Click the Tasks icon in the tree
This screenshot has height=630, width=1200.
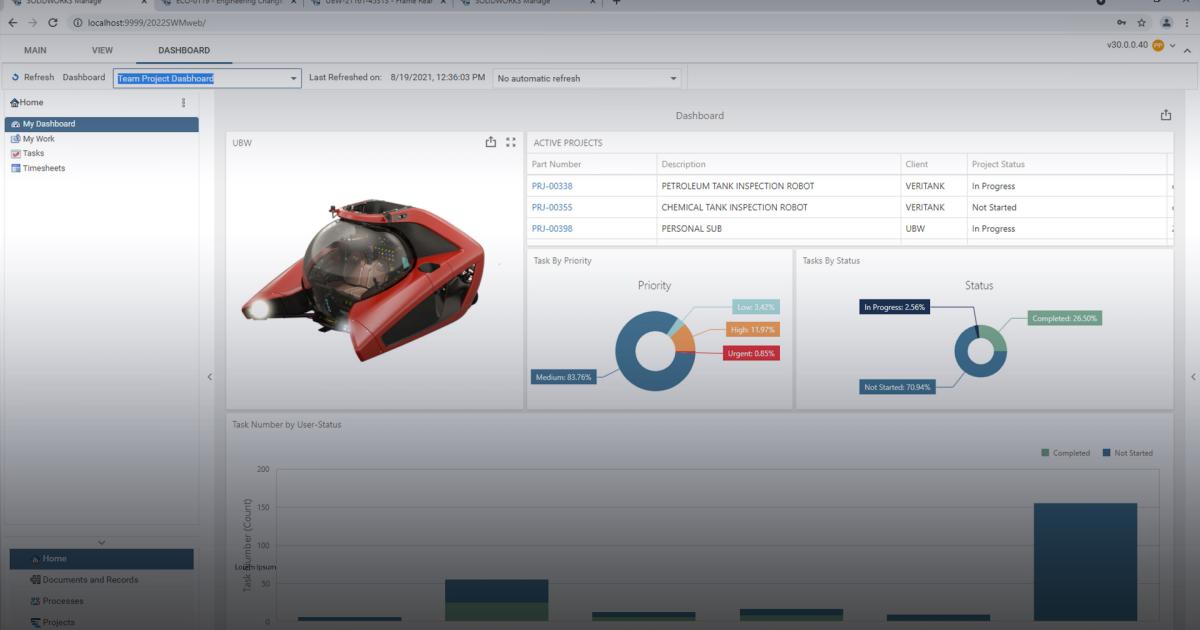[15, 154]
